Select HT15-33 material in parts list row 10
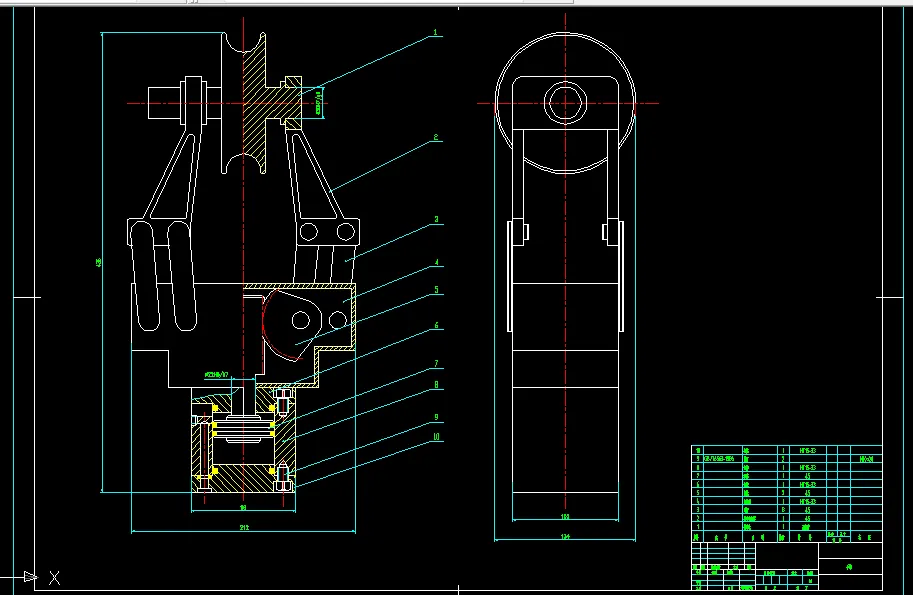913x595 pixels. click(808, 451)
